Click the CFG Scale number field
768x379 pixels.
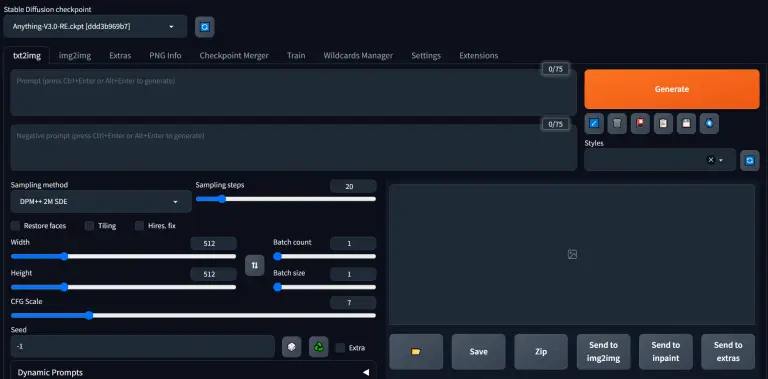pyautogui.click(x=353, y=303)
